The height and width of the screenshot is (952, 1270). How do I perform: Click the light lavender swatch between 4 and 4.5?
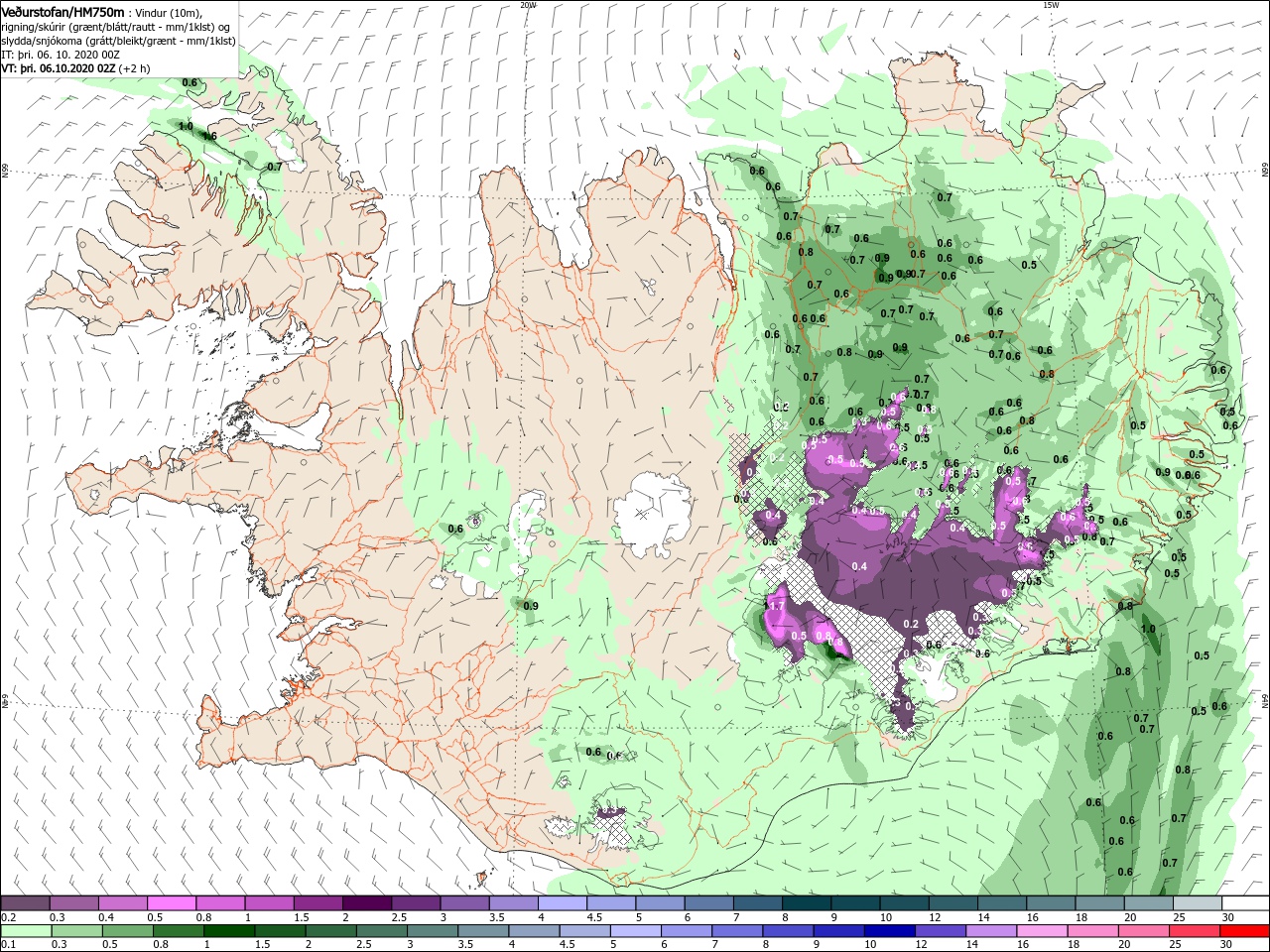(563, 903)
